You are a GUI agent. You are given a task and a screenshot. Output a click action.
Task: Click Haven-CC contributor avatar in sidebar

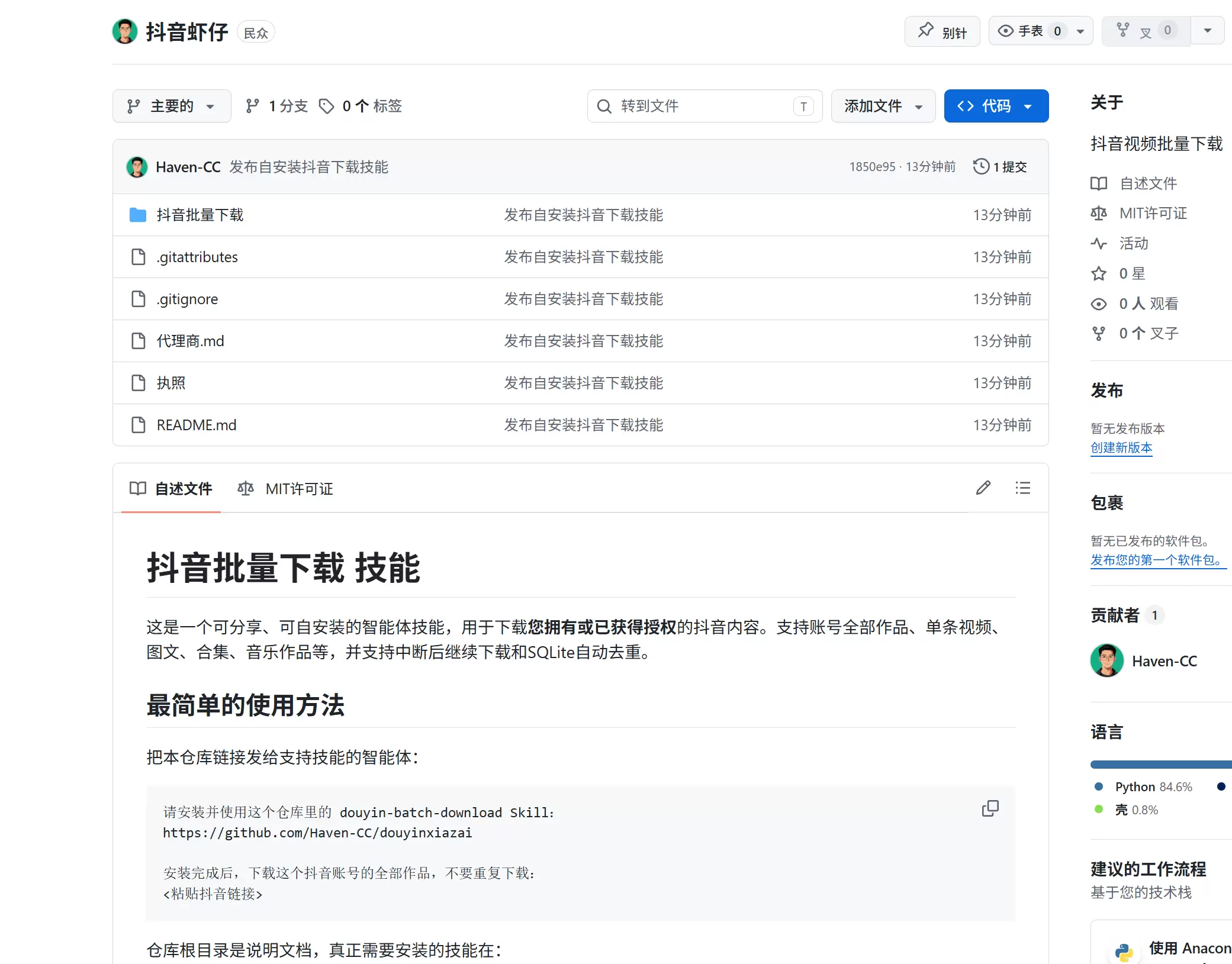[1107, 660]
